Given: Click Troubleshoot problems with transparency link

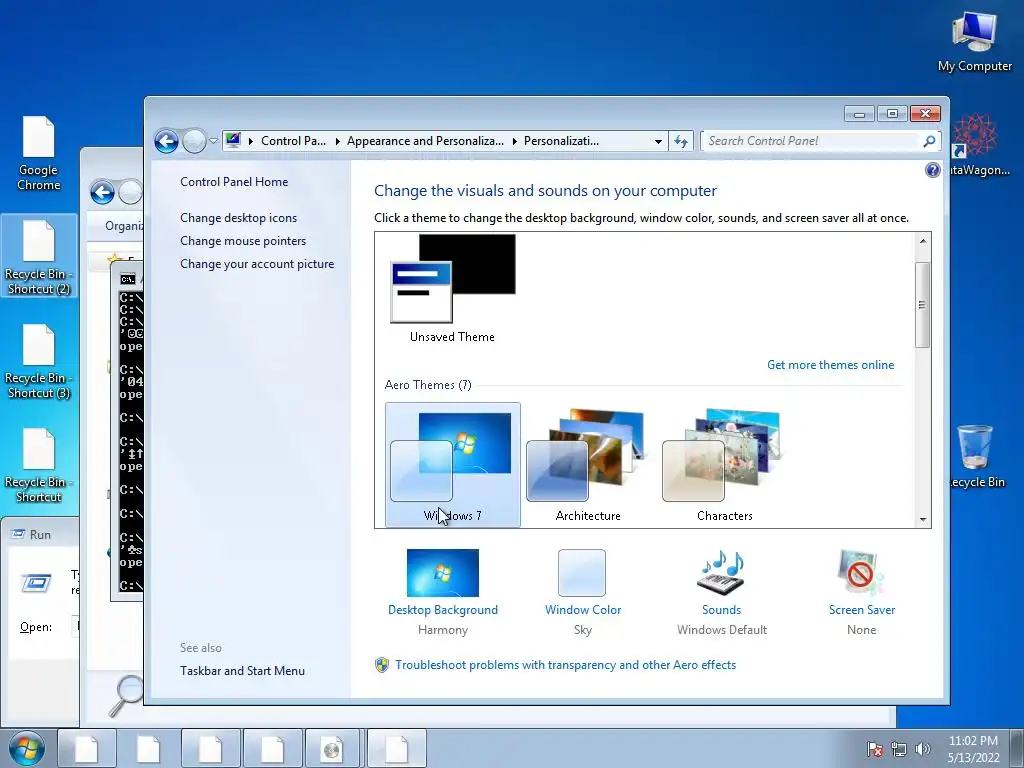Looking at the screenshot, I should [x=565, y=665].
